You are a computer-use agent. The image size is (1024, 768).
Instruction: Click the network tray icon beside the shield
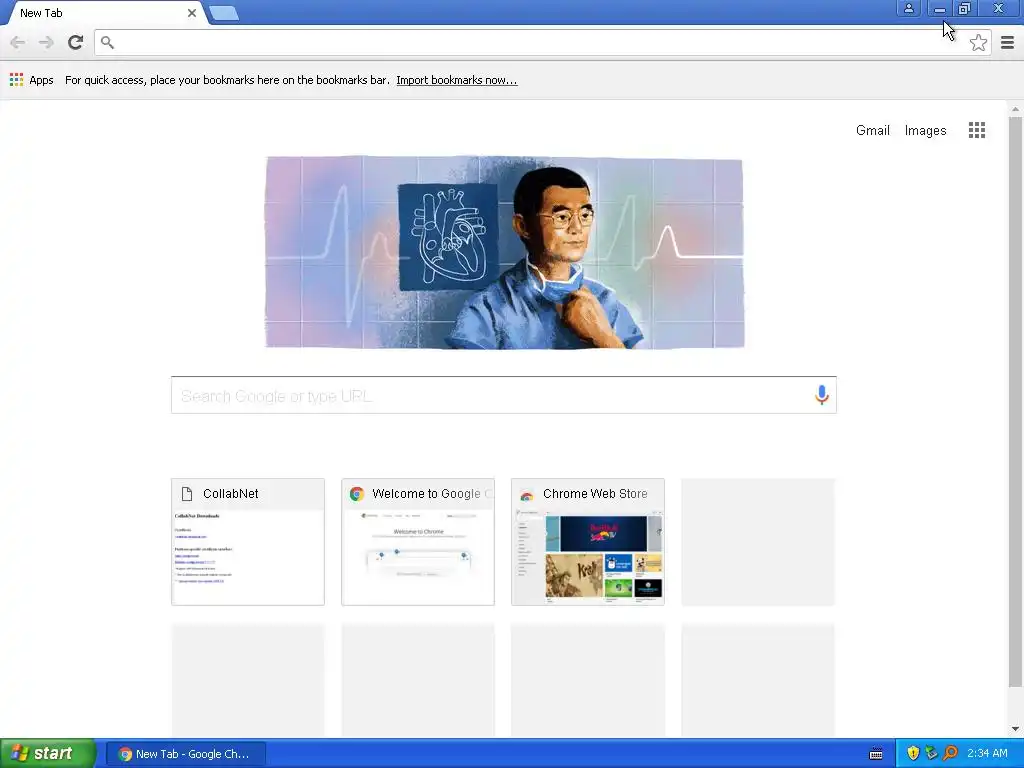coord(931,753)
